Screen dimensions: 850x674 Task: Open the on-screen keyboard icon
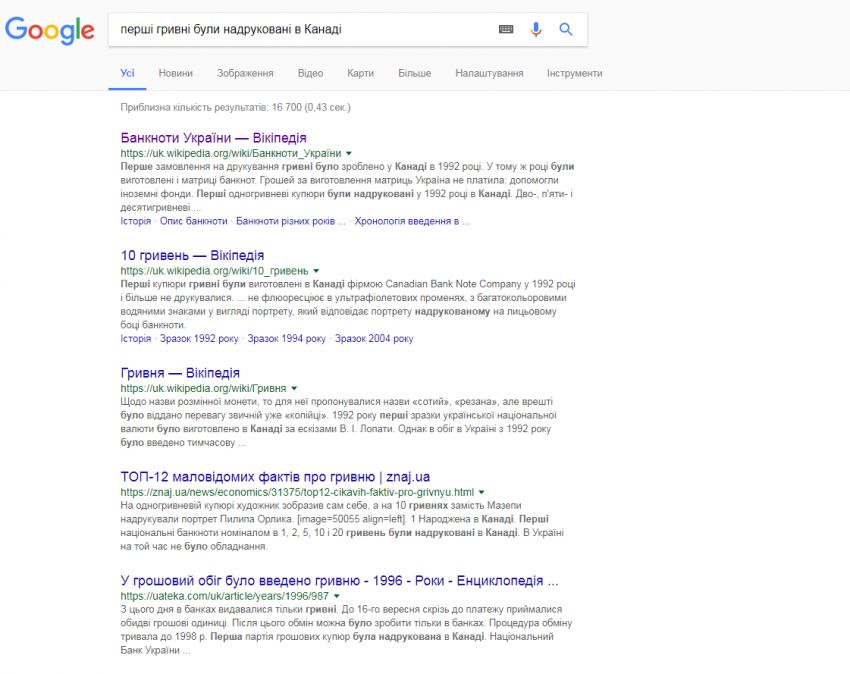506,29
